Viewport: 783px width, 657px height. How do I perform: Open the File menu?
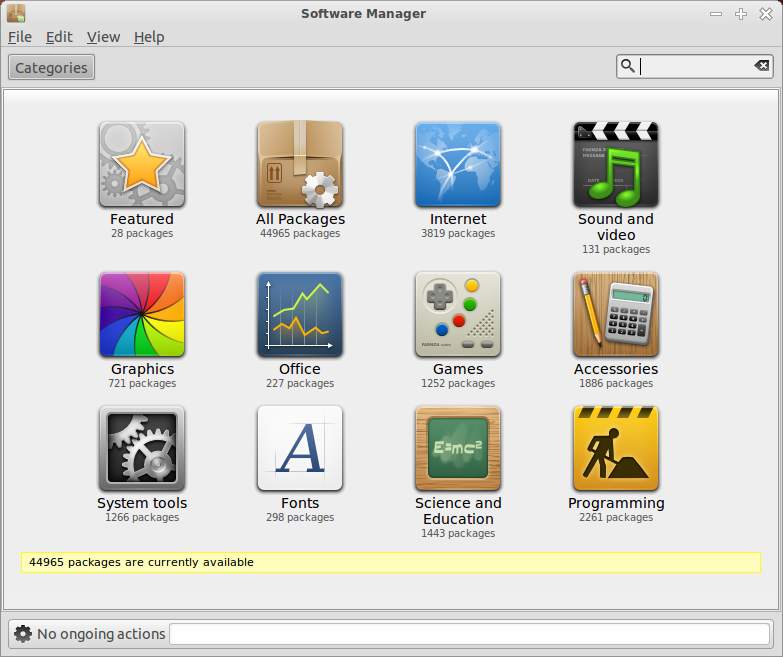click(20, 37)
